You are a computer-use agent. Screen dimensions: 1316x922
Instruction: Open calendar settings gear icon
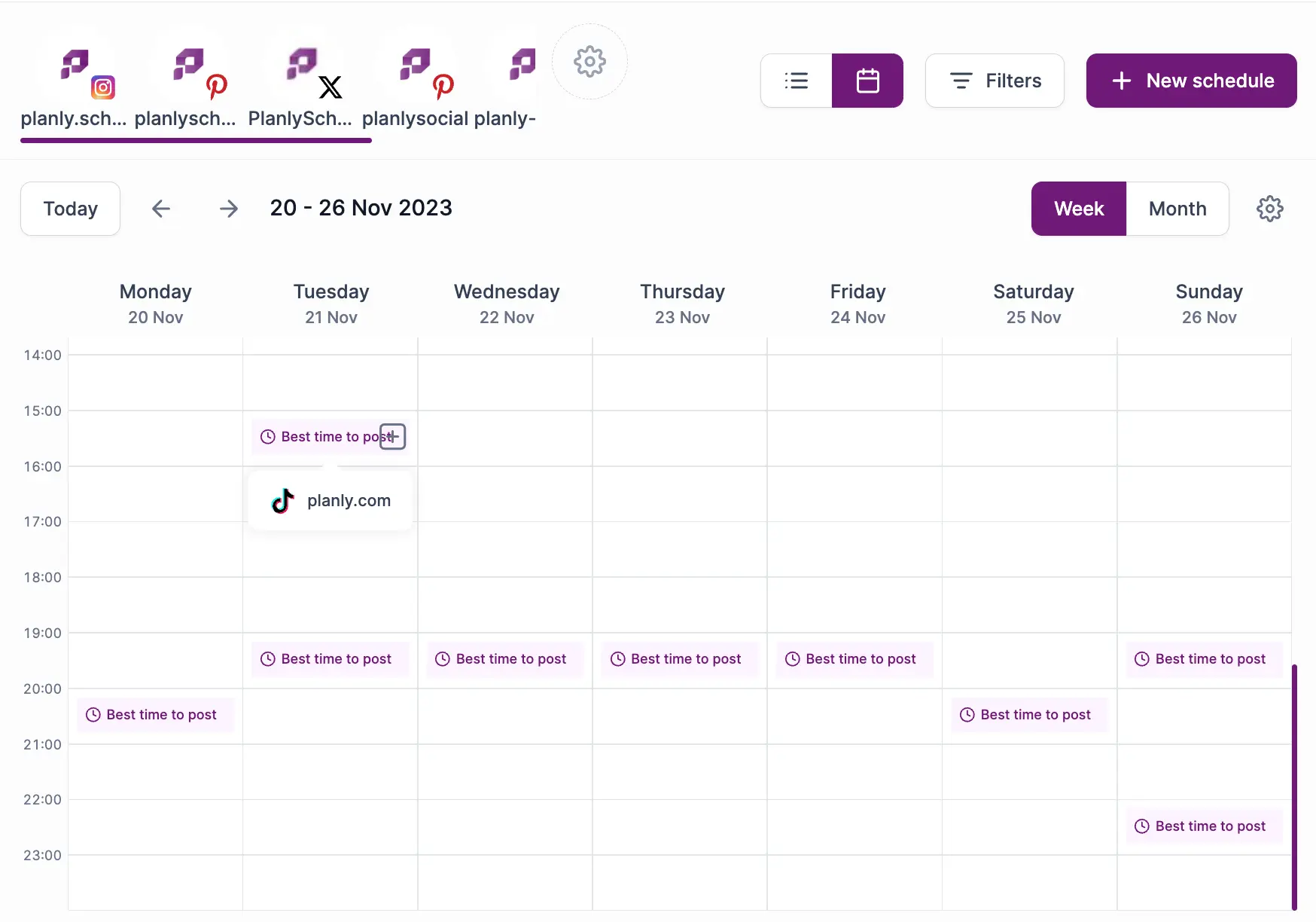(1270, 209)
